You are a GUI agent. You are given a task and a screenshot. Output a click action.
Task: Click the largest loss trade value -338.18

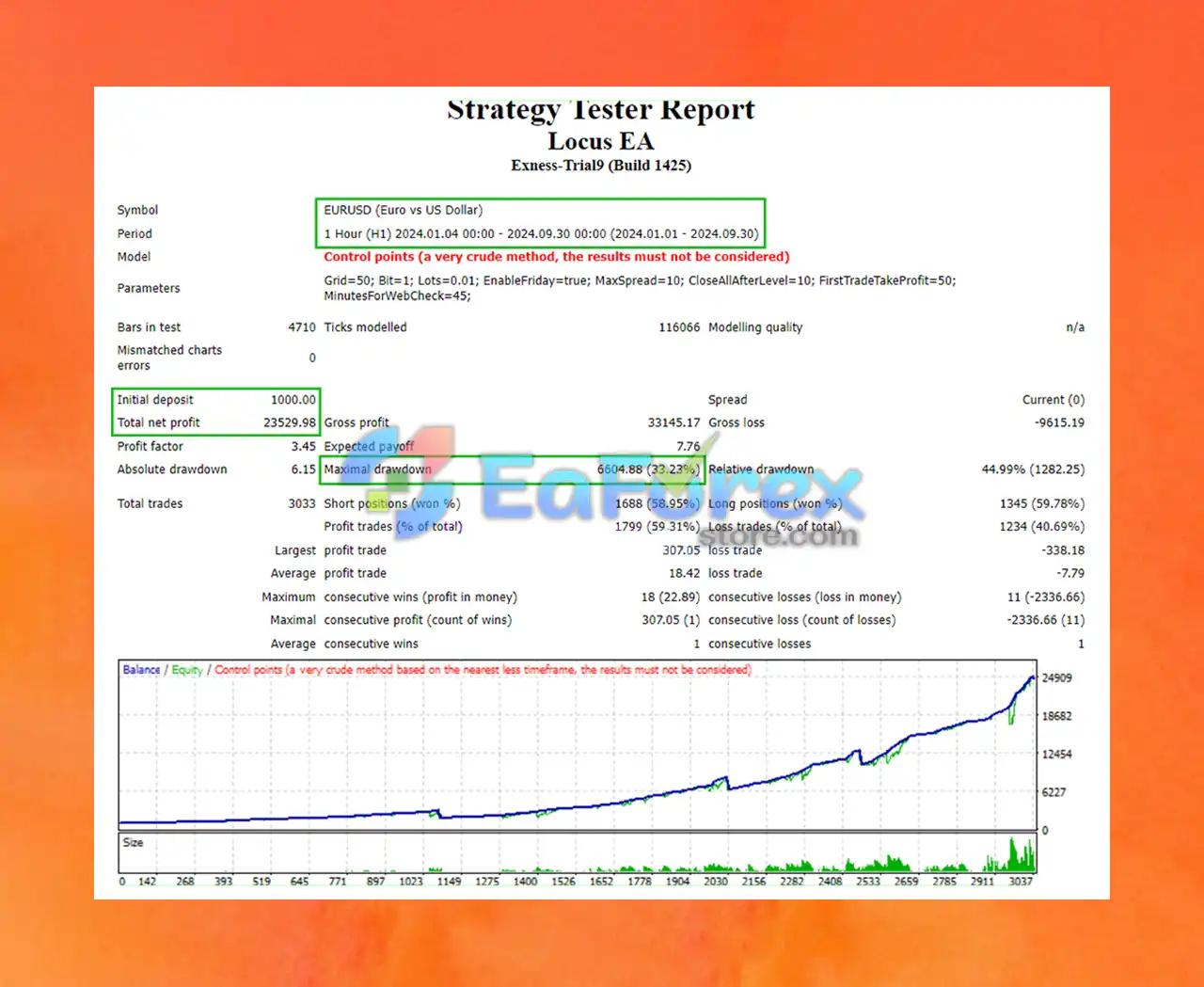(1063, 550)
